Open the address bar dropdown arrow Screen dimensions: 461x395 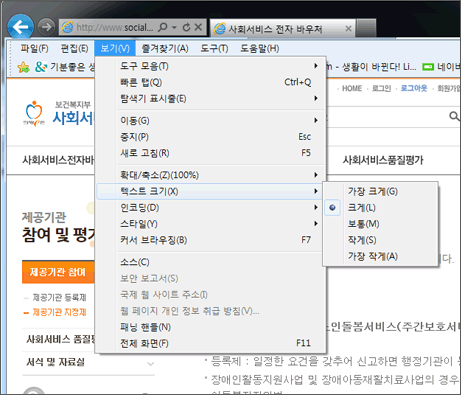click(x=174, y=27)
